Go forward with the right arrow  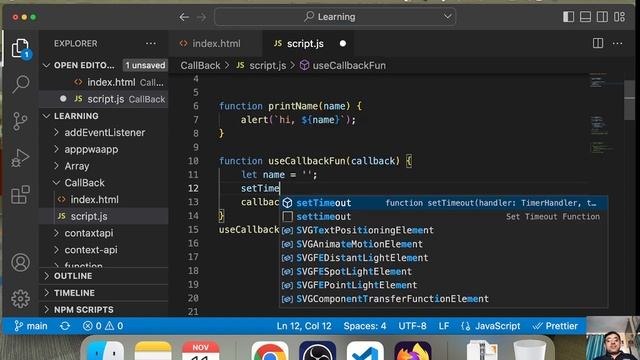click(x=201, y=17)
